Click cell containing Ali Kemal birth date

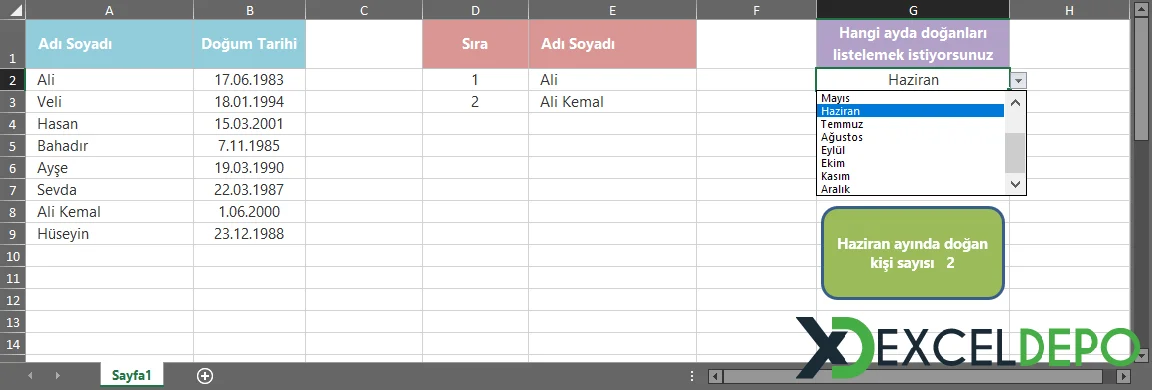(x=249, y=212)
